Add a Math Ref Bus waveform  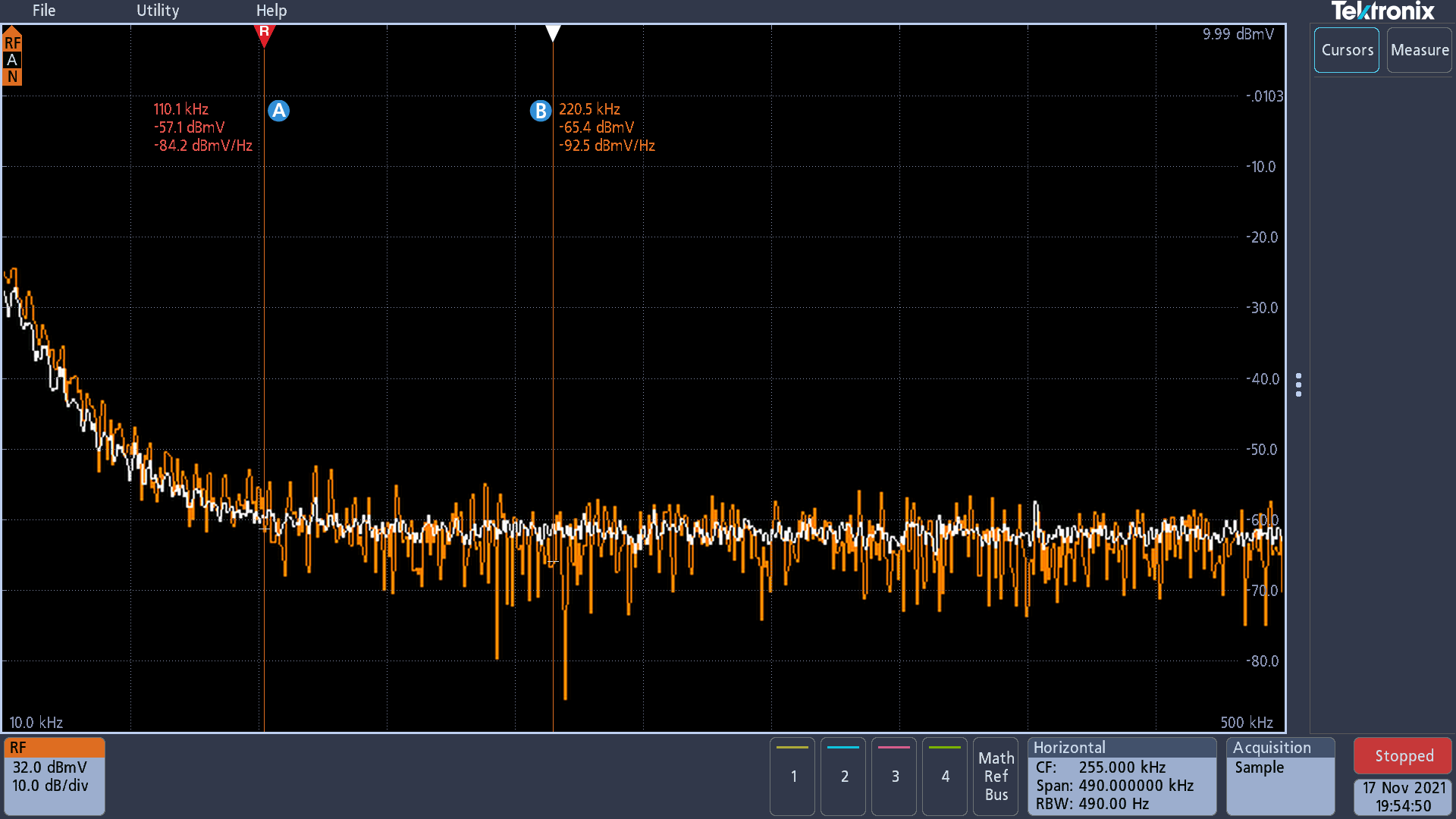click(996, 776)
